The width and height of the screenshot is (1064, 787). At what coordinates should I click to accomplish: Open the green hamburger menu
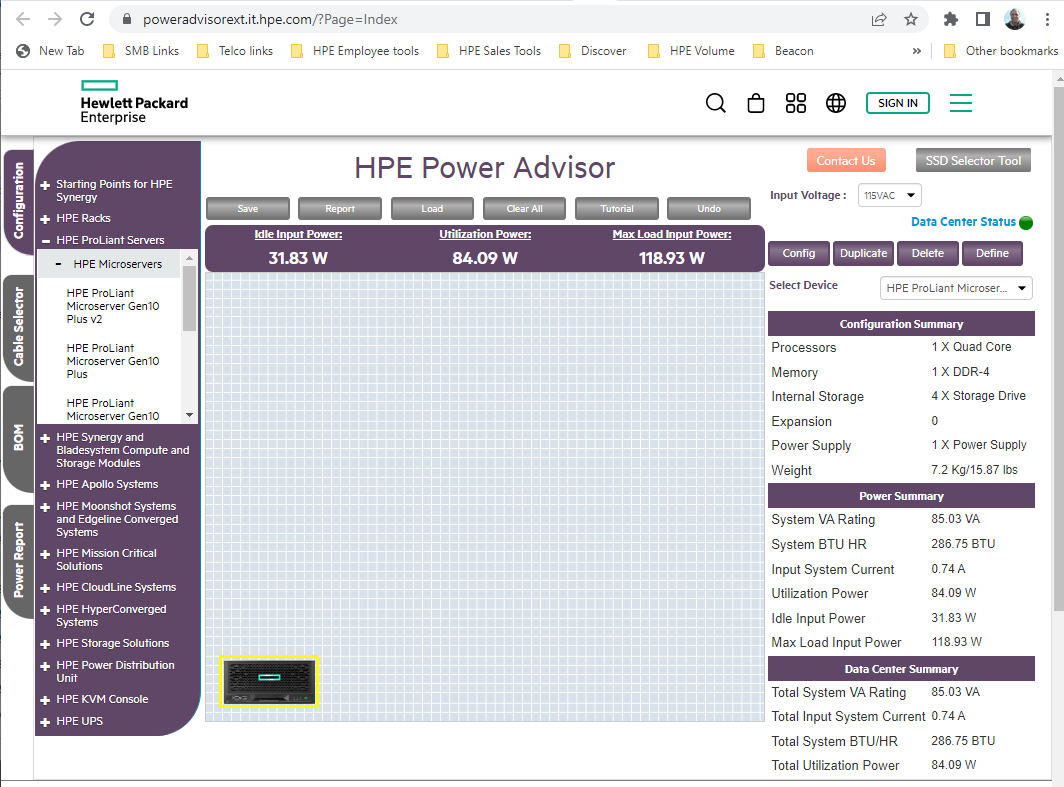point(960,103)
